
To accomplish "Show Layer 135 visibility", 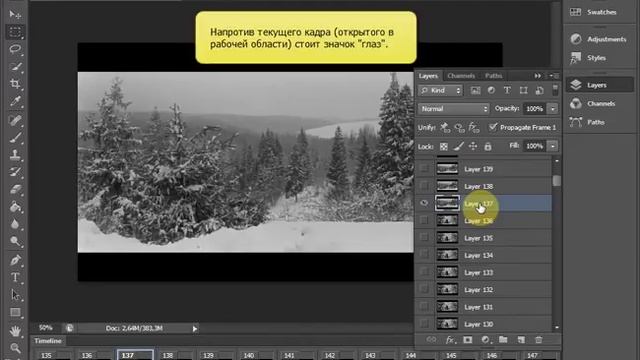I will (x=424, y=238).
